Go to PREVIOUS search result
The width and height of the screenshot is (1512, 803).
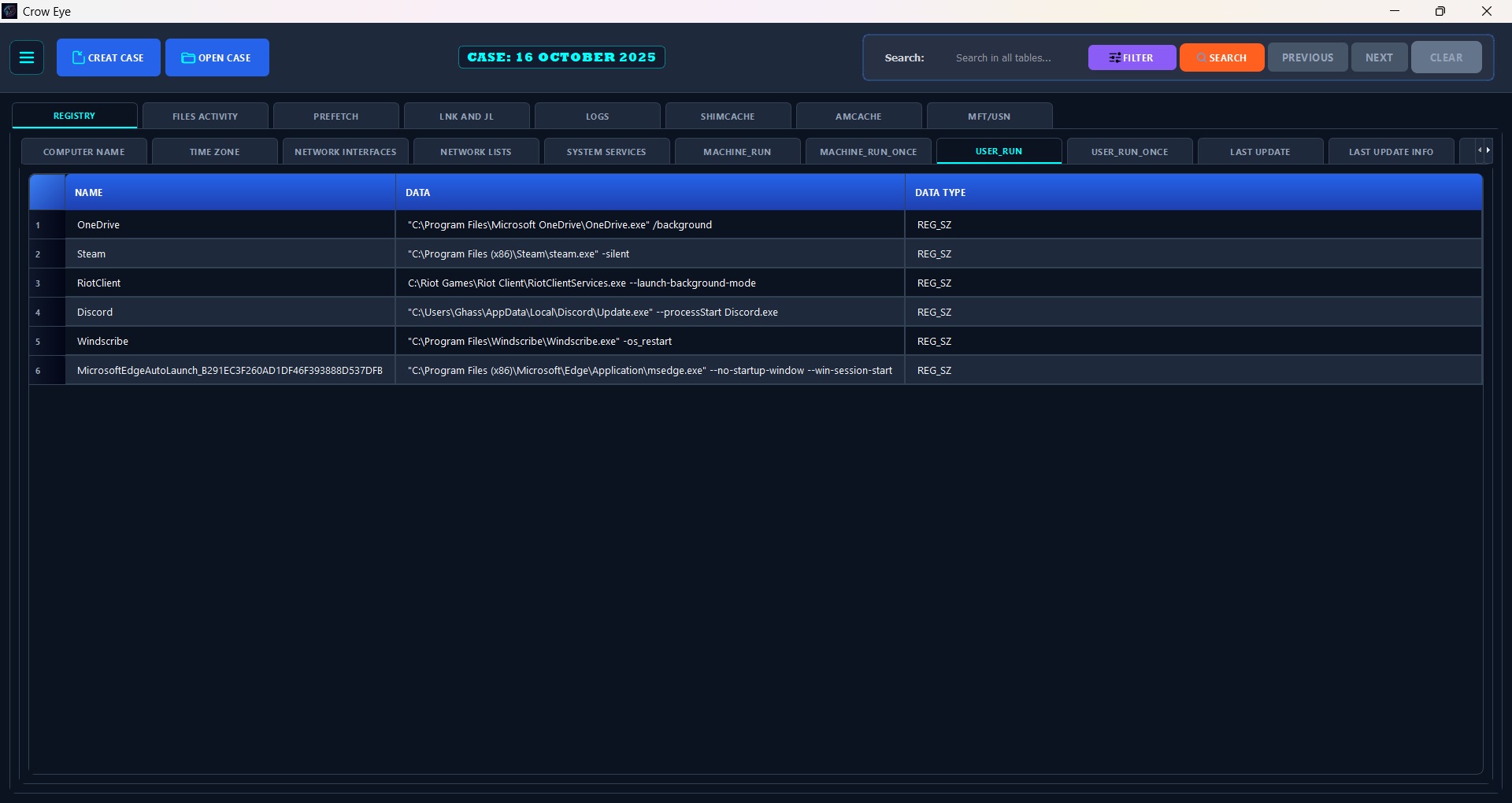point(1307,57)
